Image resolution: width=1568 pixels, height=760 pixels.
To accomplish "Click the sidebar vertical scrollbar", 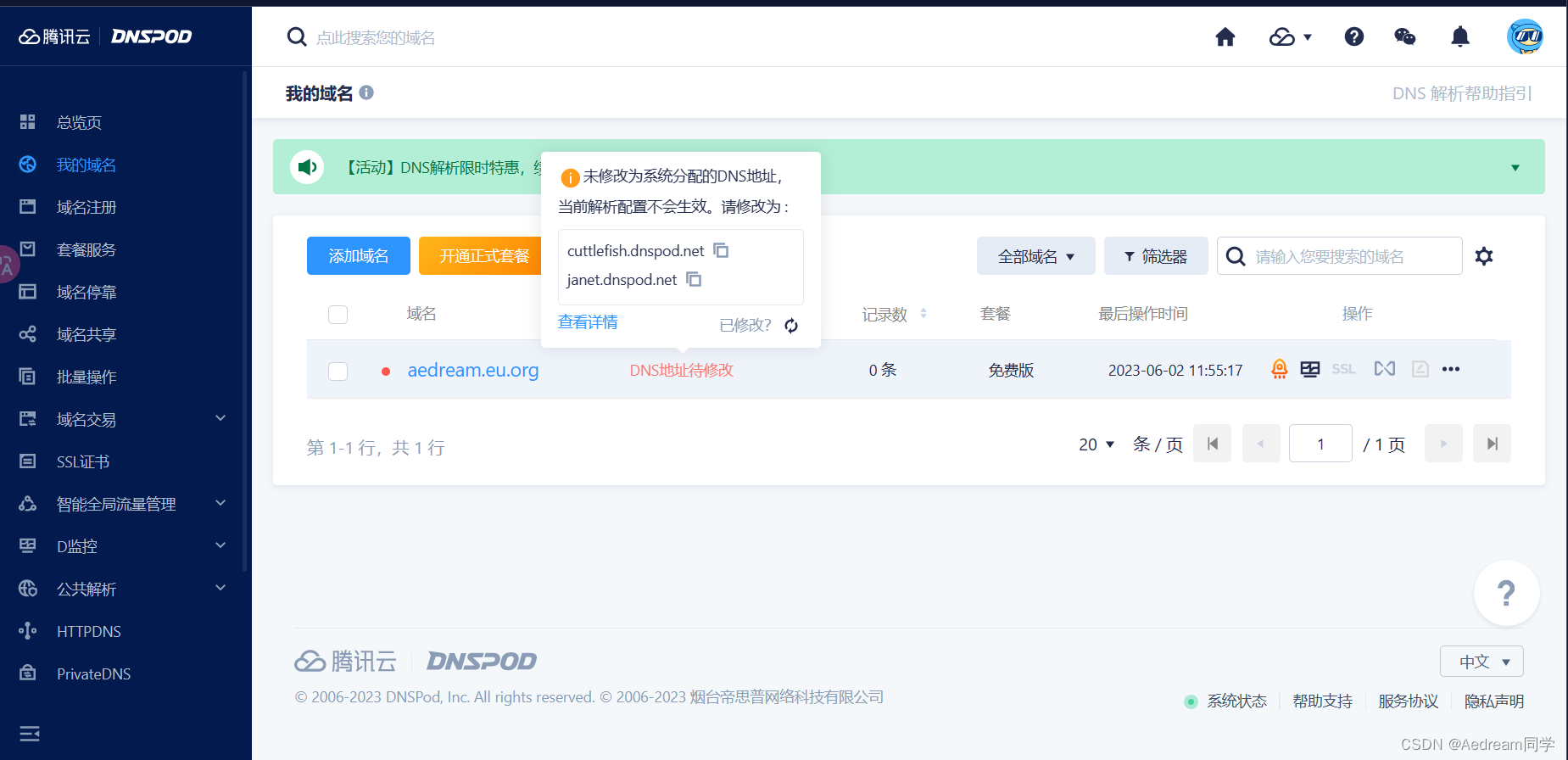I will click(x=245, y=322).
